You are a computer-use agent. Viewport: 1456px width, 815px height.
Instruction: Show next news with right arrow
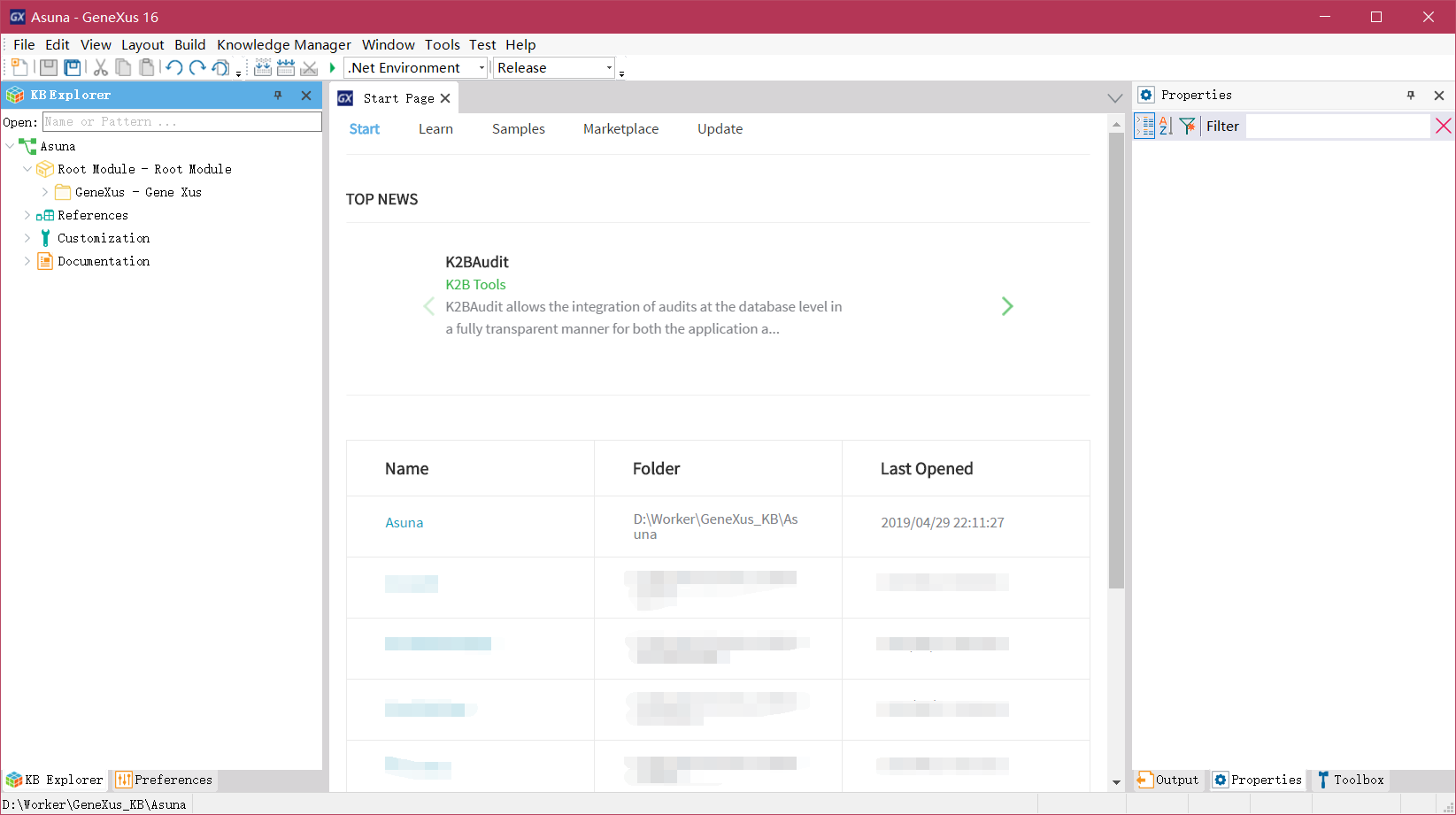coord(1007,306)
